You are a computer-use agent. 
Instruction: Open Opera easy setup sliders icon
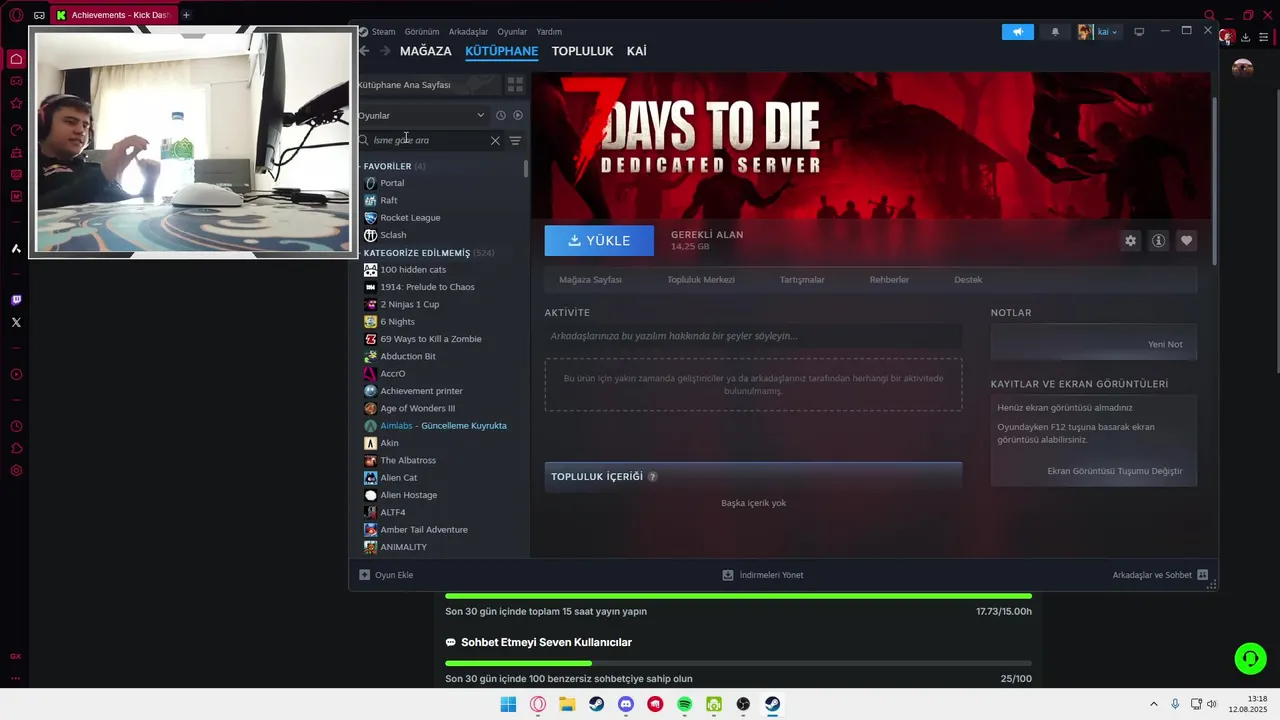coord(1263,38)
